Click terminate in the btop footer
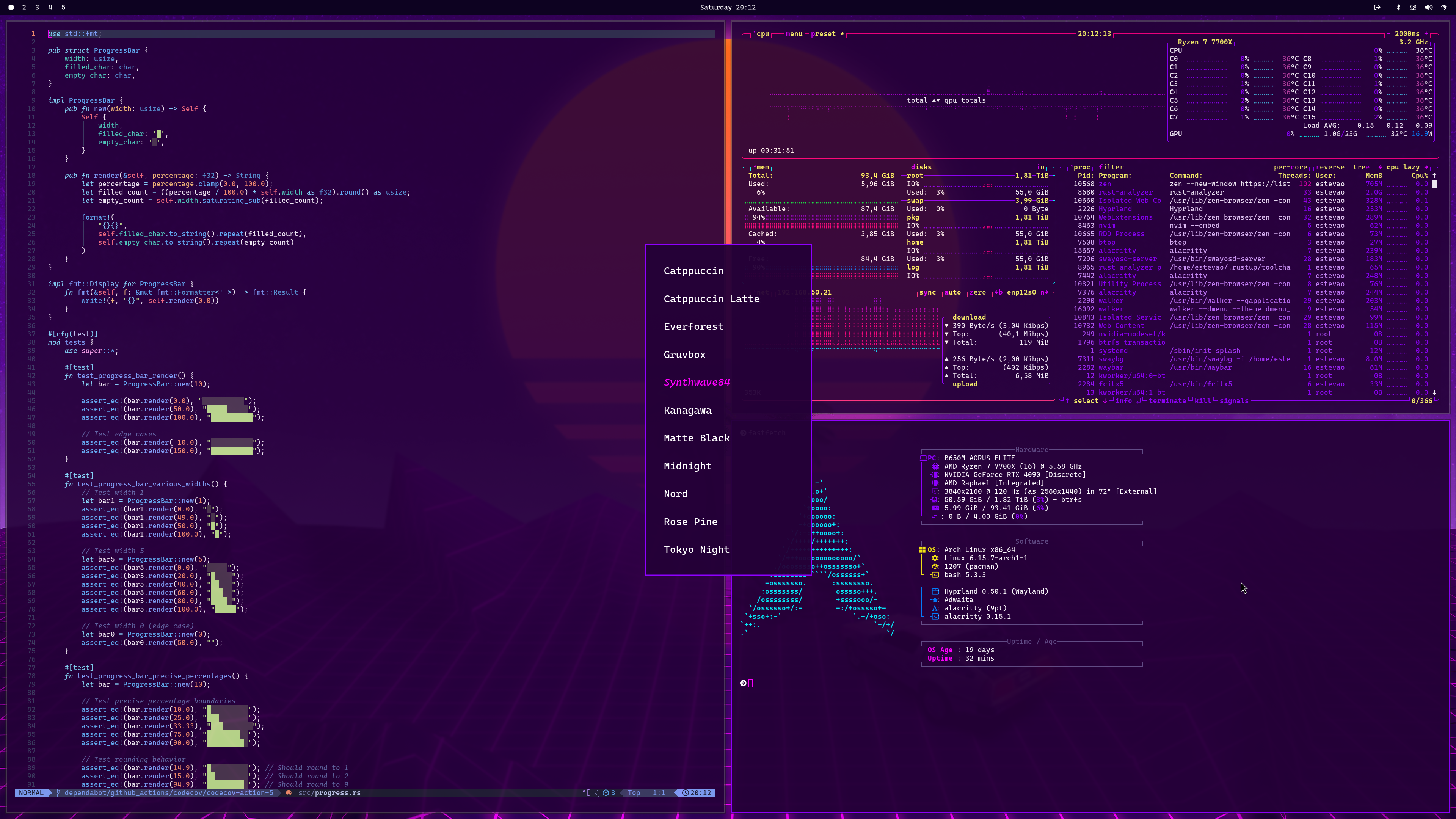The image size is (1456, 819). click(x=1168, y=401)
